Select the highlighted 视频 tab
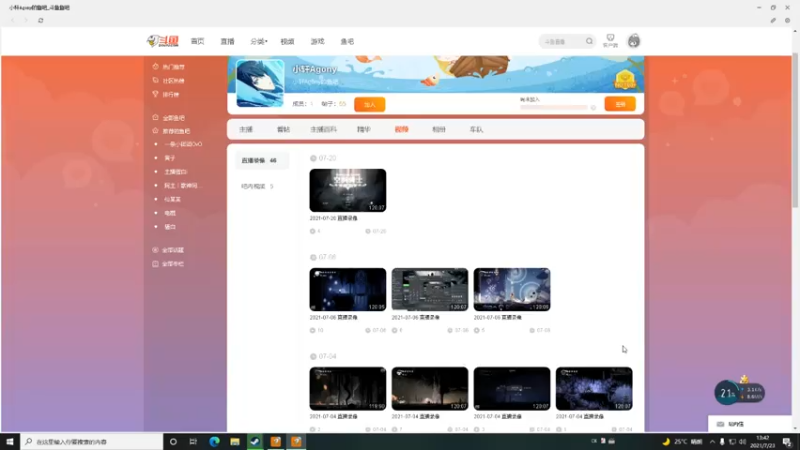800x450 pixels. [402, 130]
